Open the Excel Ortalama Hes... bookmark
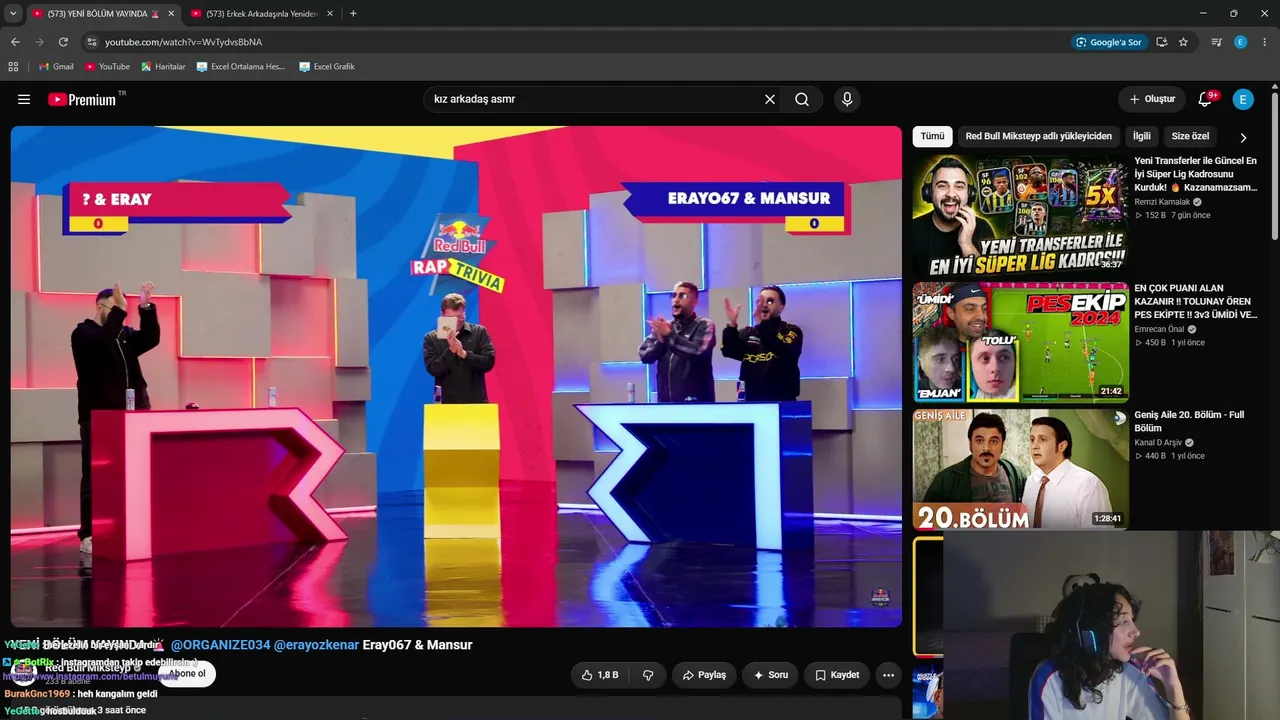Image resolution: width=1280 pixels, height=720 pixels. (x=241, y=67)
